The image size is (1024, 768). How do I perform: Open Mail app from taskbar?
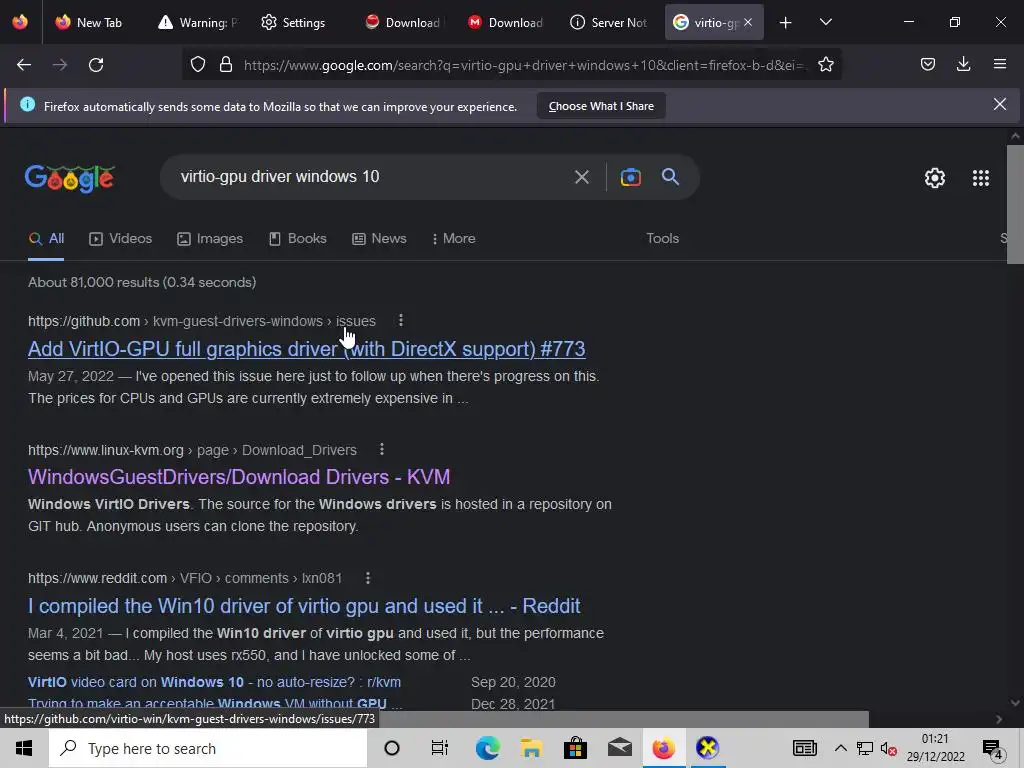point(619,748)
